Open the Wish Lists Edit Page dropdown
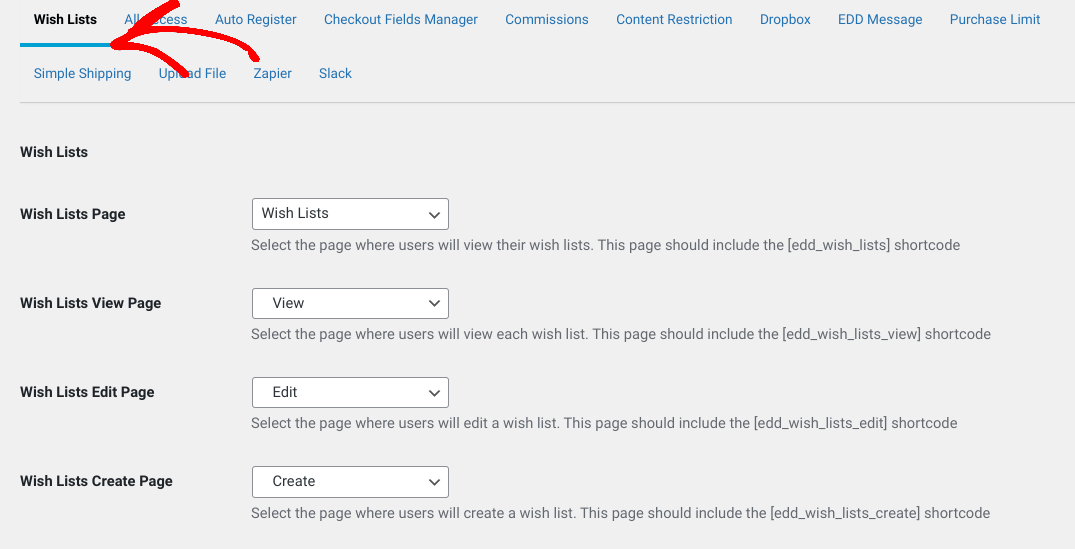The width and height of the screenshot is (1075, 549). click(350, 392)
